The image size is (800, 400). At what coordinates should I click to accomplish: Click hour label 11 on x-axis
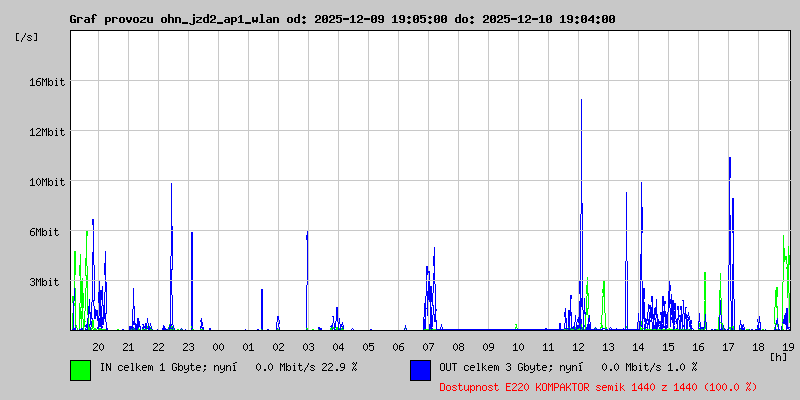point(548,347)
